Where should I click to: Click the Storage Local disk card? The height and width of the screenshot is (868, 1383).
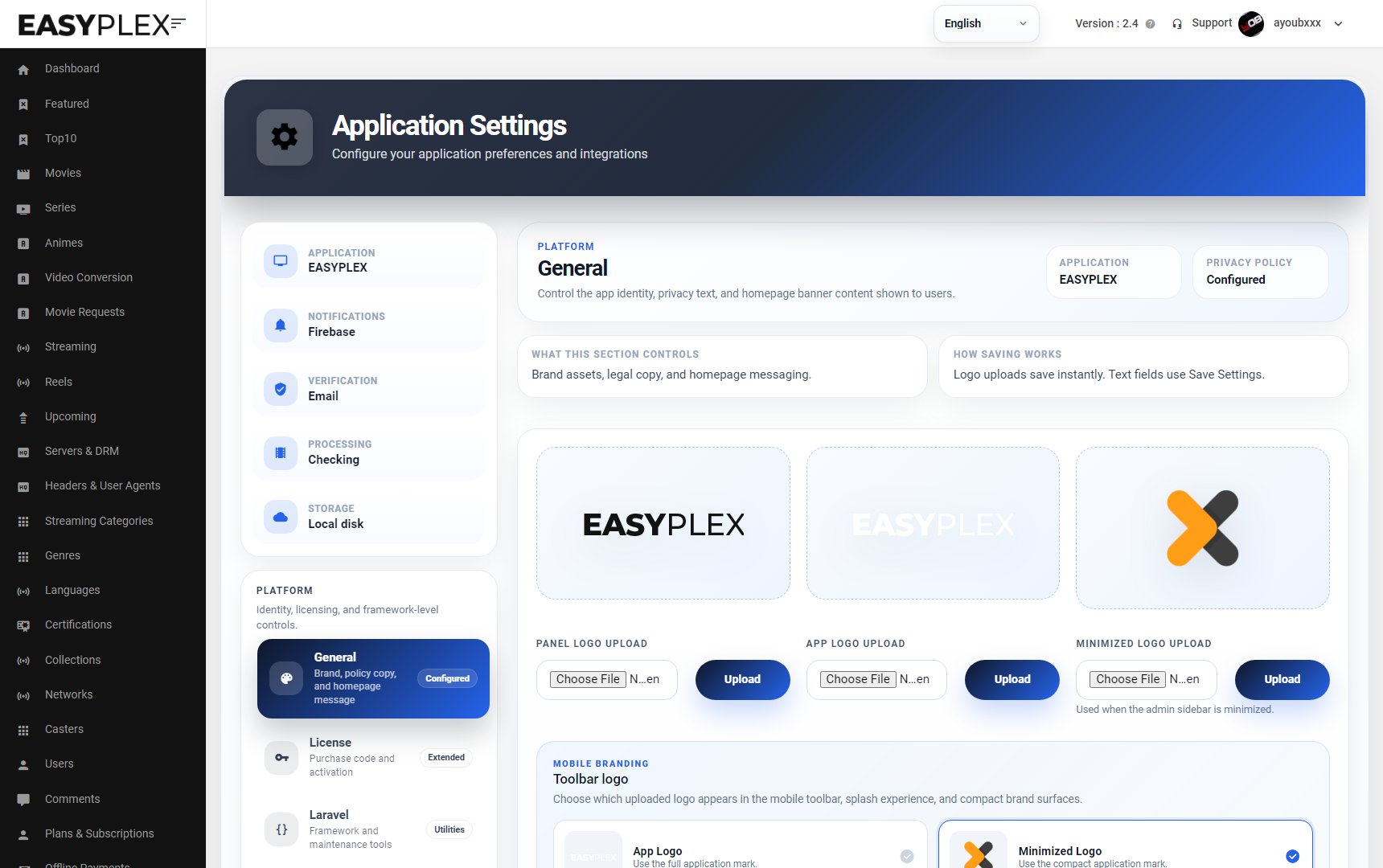(x=369, y=517)
